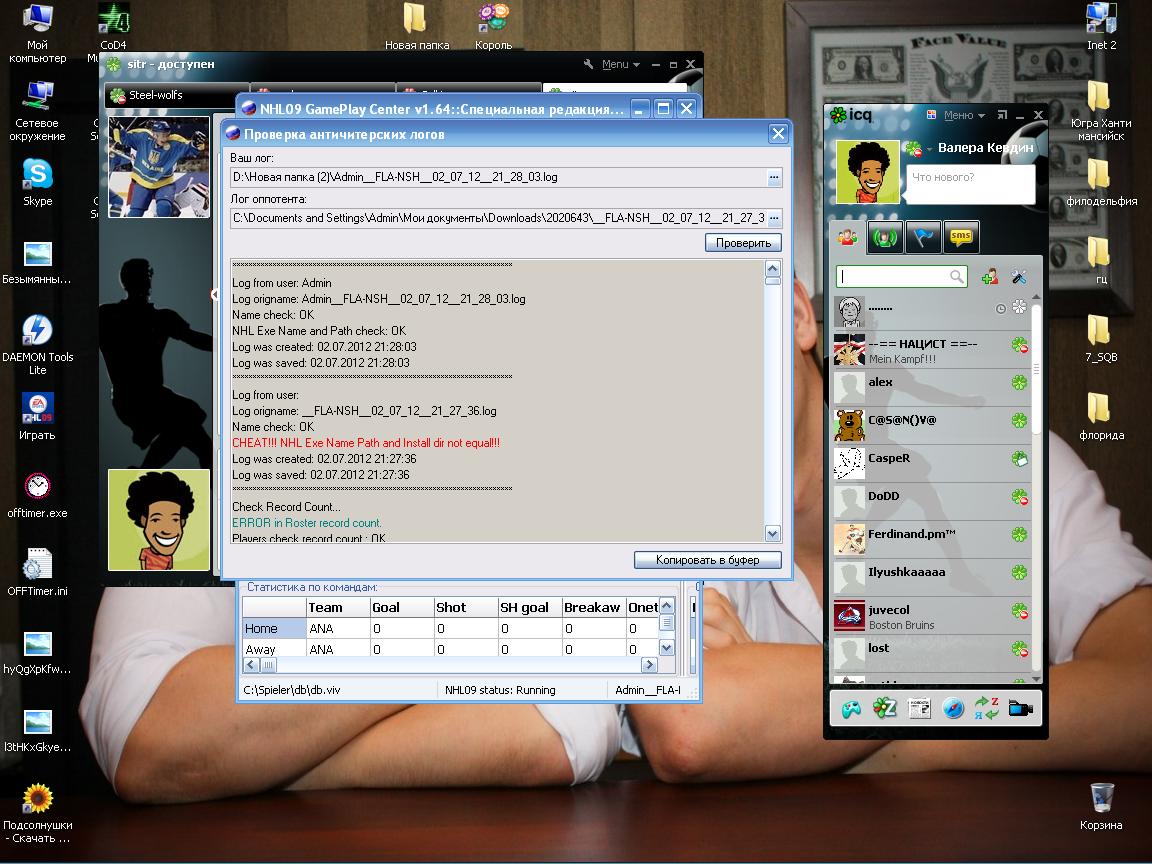Open the ICQ translator arrows icon
Screen dimensions: 1152x864
(987, 709)
